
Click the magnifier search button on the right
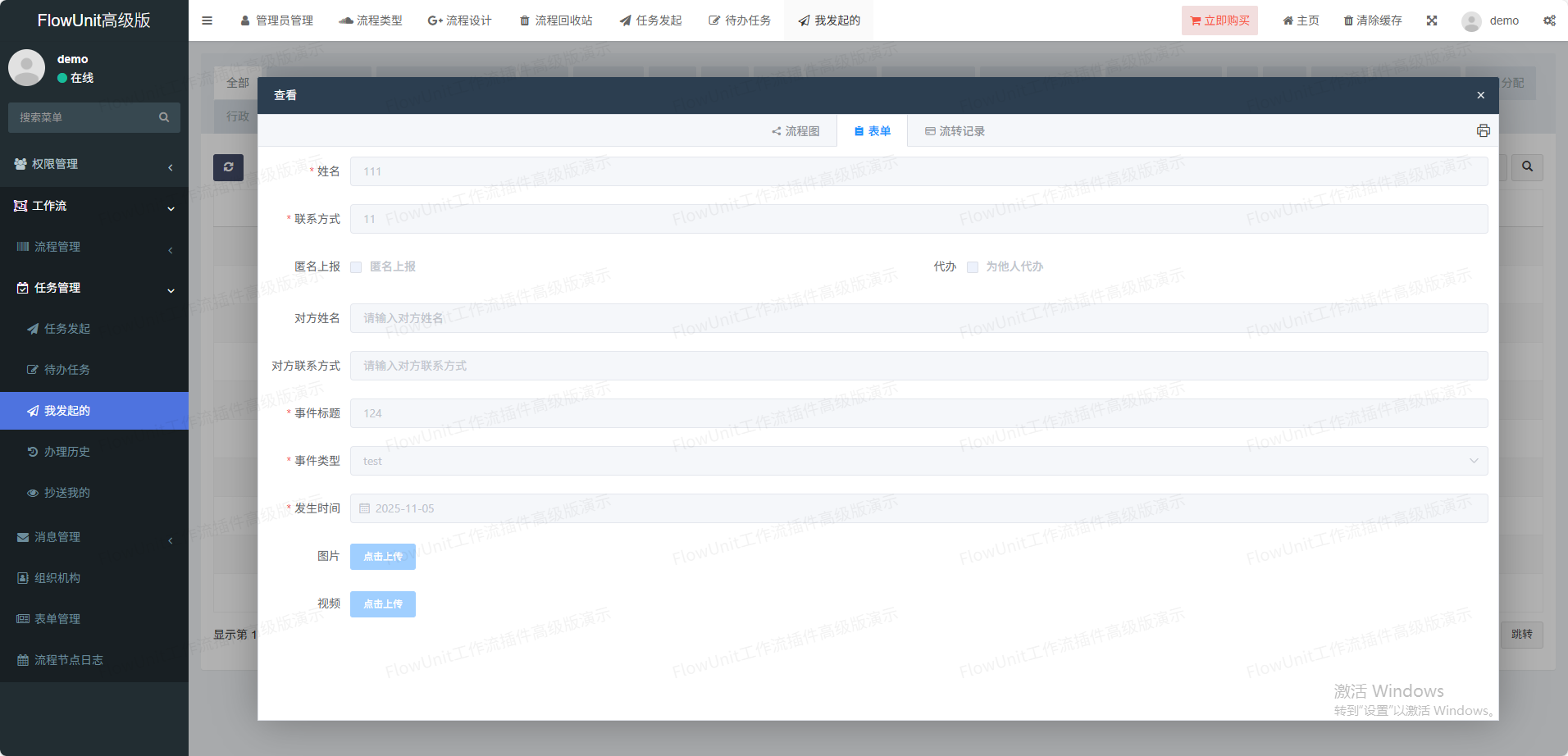coord(1527,167)
